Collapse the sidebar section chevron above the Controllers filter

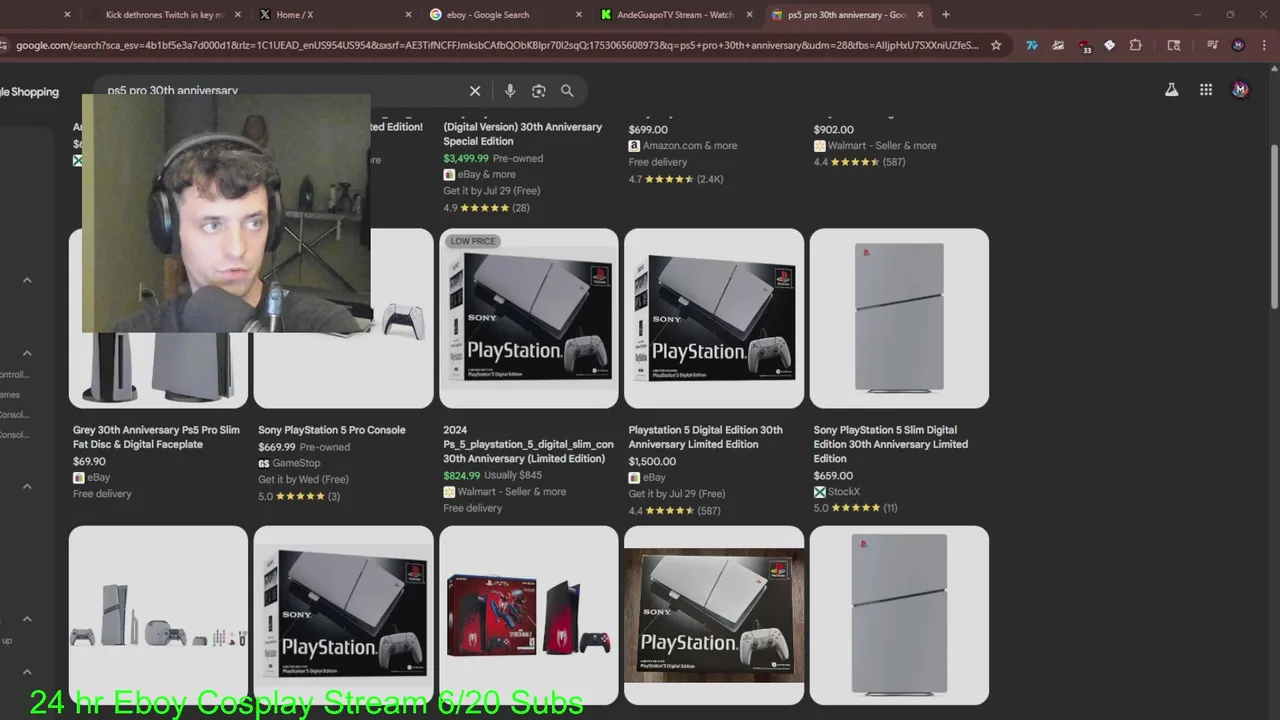[27, 353]
